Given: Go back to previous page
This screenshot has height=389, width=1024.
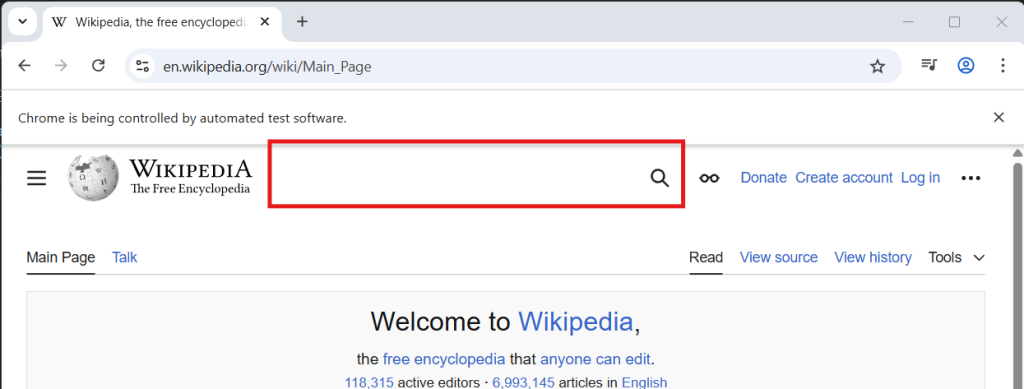Looking at the screenshot, I should (x=25, y=66).
